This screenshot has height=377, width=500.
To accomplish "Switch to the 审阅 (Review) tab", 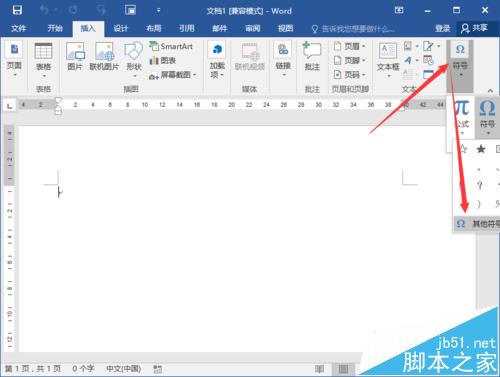I will tap(253, 28).
